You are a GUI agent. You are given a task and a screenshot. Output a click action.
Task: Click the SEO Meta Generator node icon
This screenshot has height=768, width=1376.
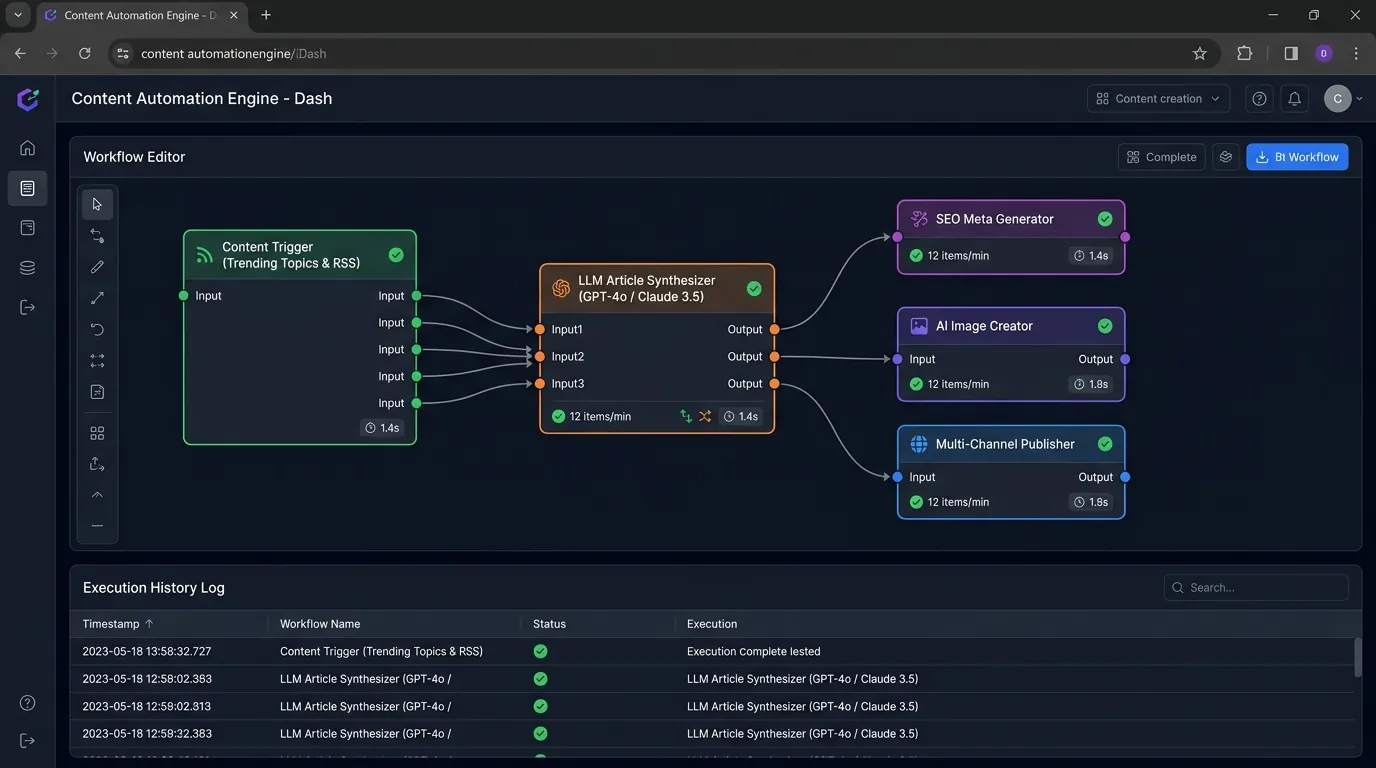(x=919, y=219)
